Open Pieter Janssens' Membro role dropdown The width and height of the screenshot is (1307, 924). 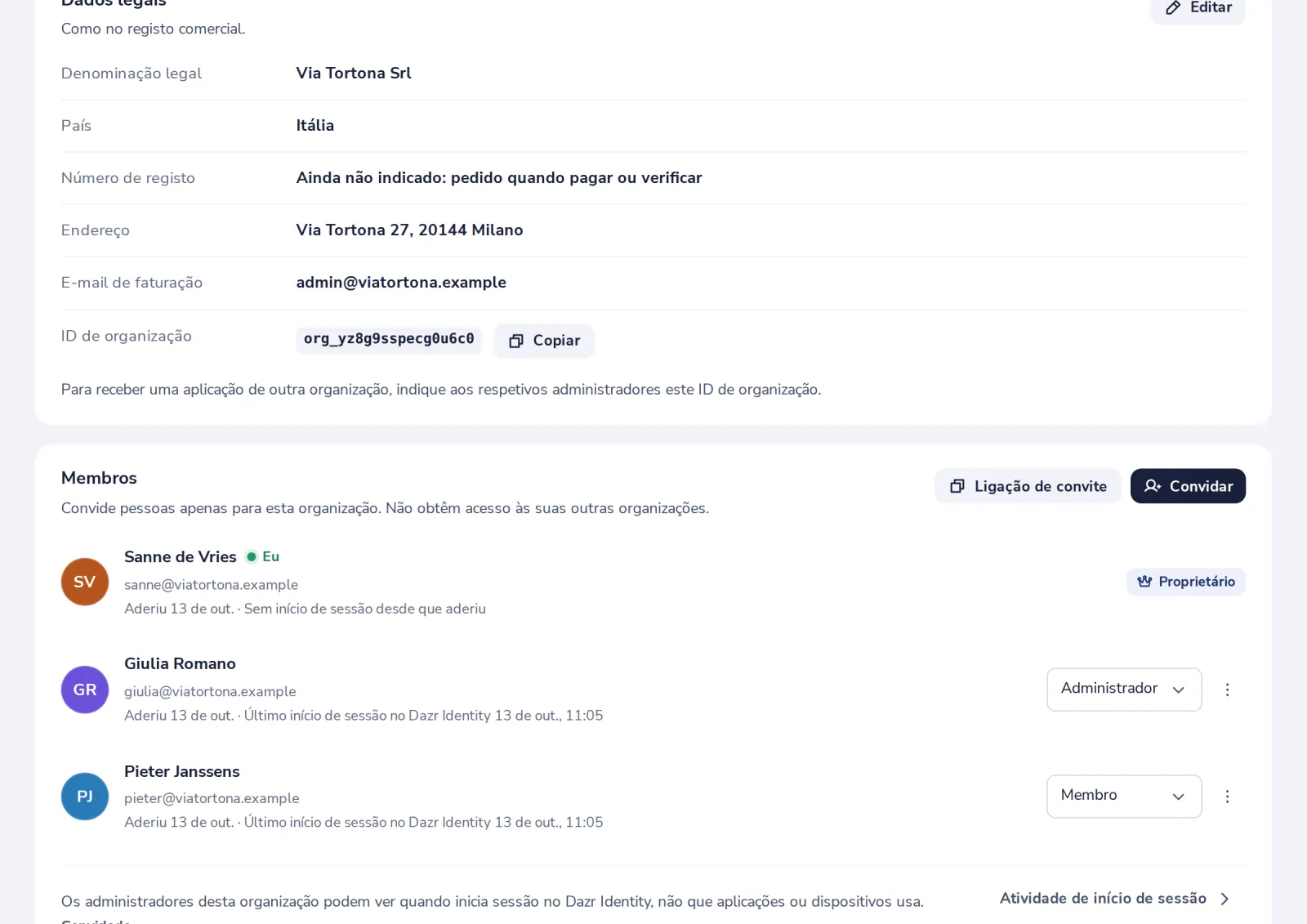(x=1124, y=797)
